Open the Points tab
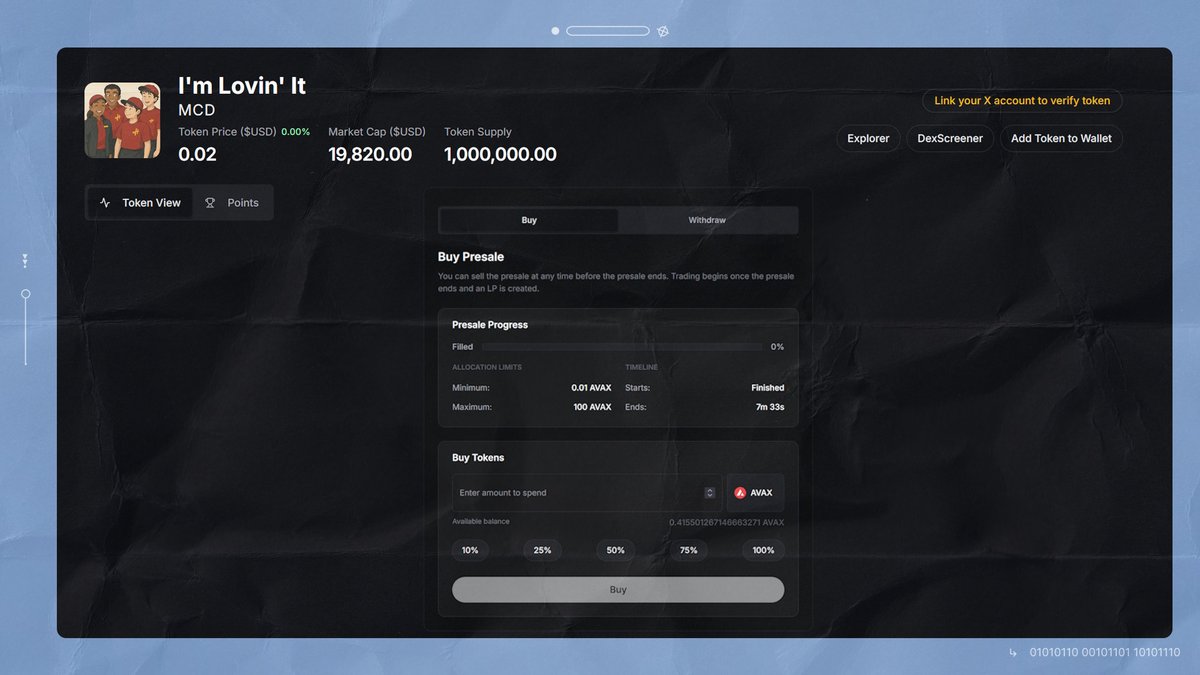 [x=231, y=203]
